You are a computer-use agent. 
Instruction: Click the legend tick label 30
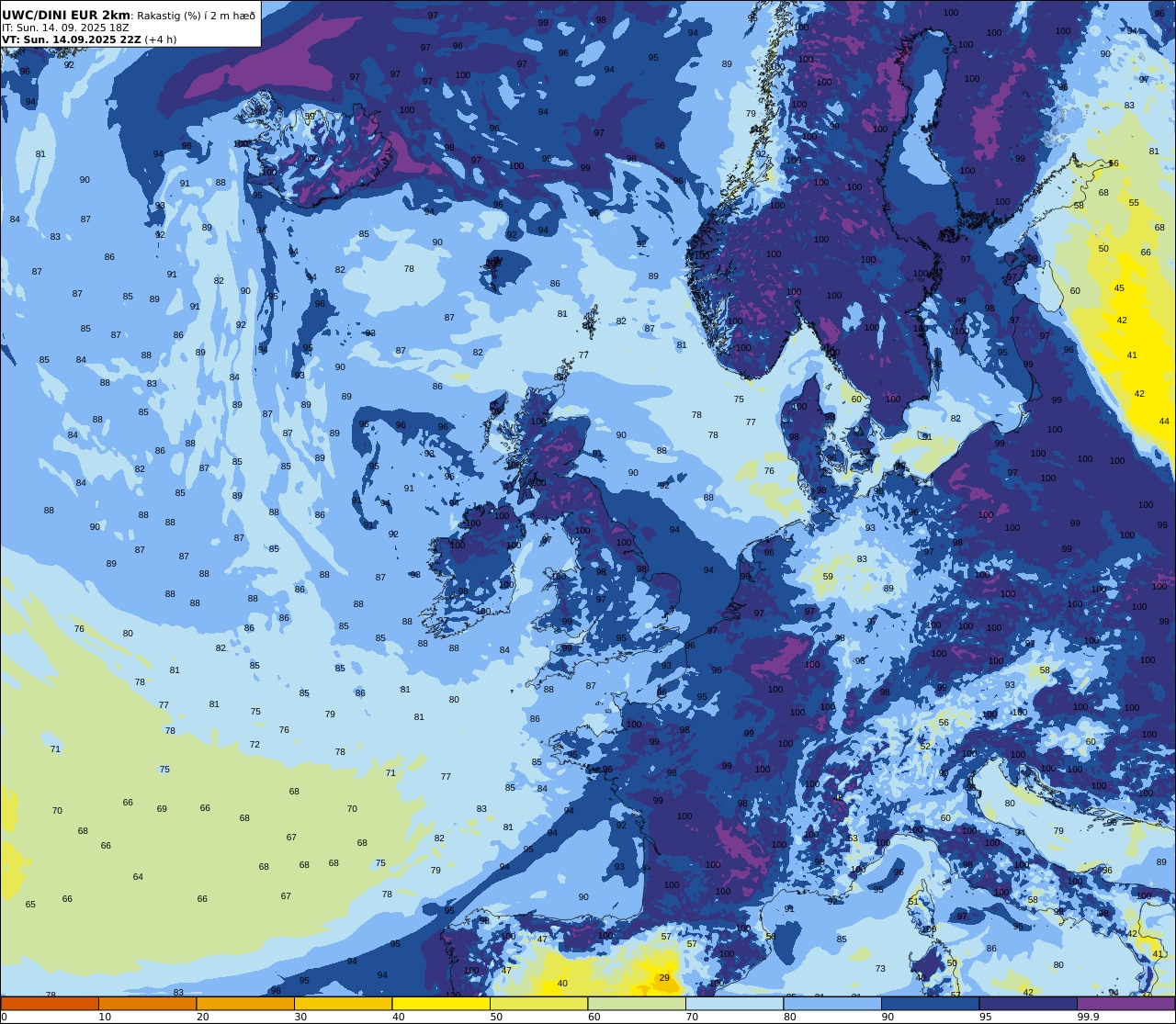(x=300, y=1017)
